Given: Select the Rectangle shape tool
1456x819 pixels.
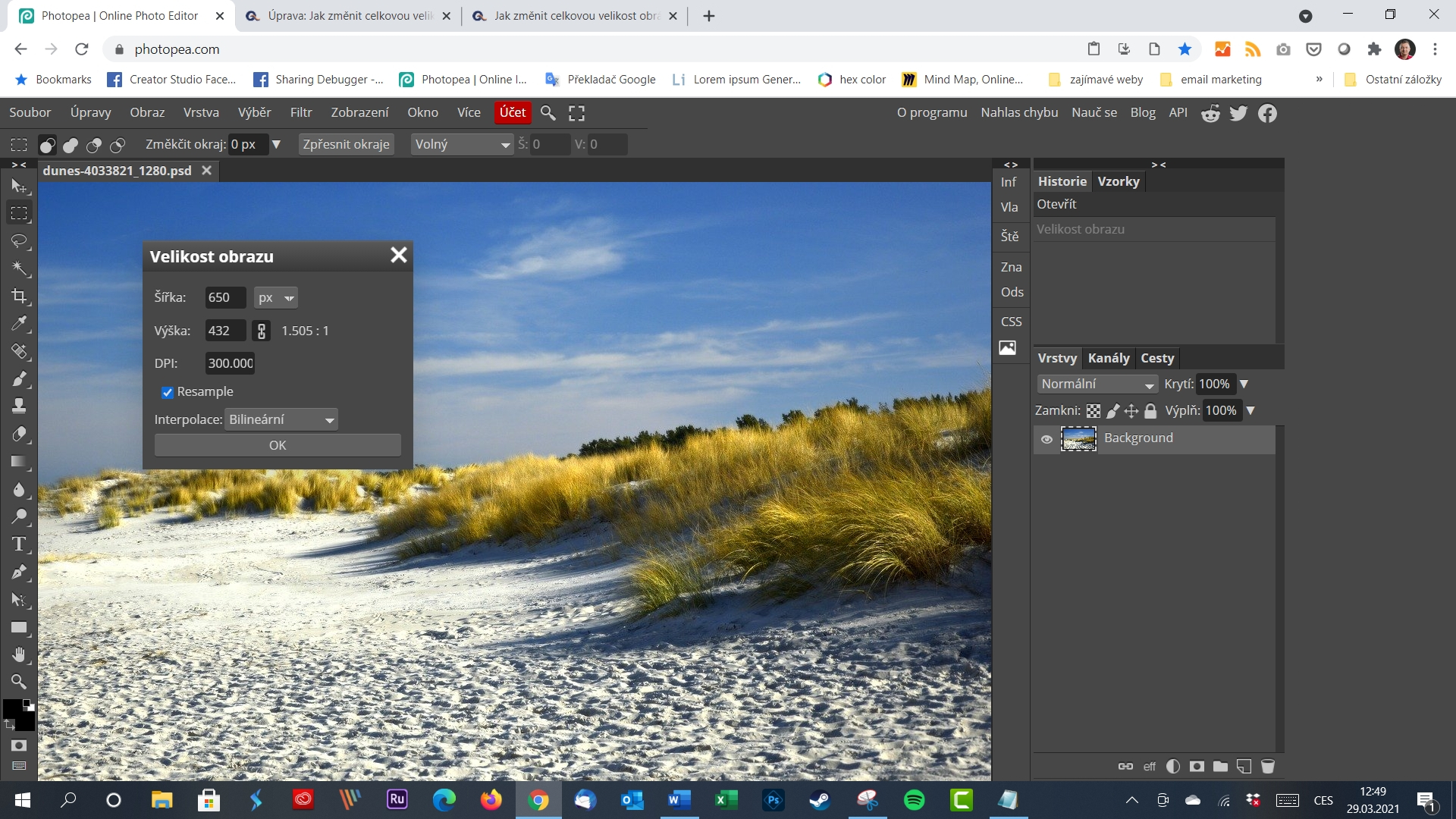Looking at the screenshot, I should pos(19,627).
